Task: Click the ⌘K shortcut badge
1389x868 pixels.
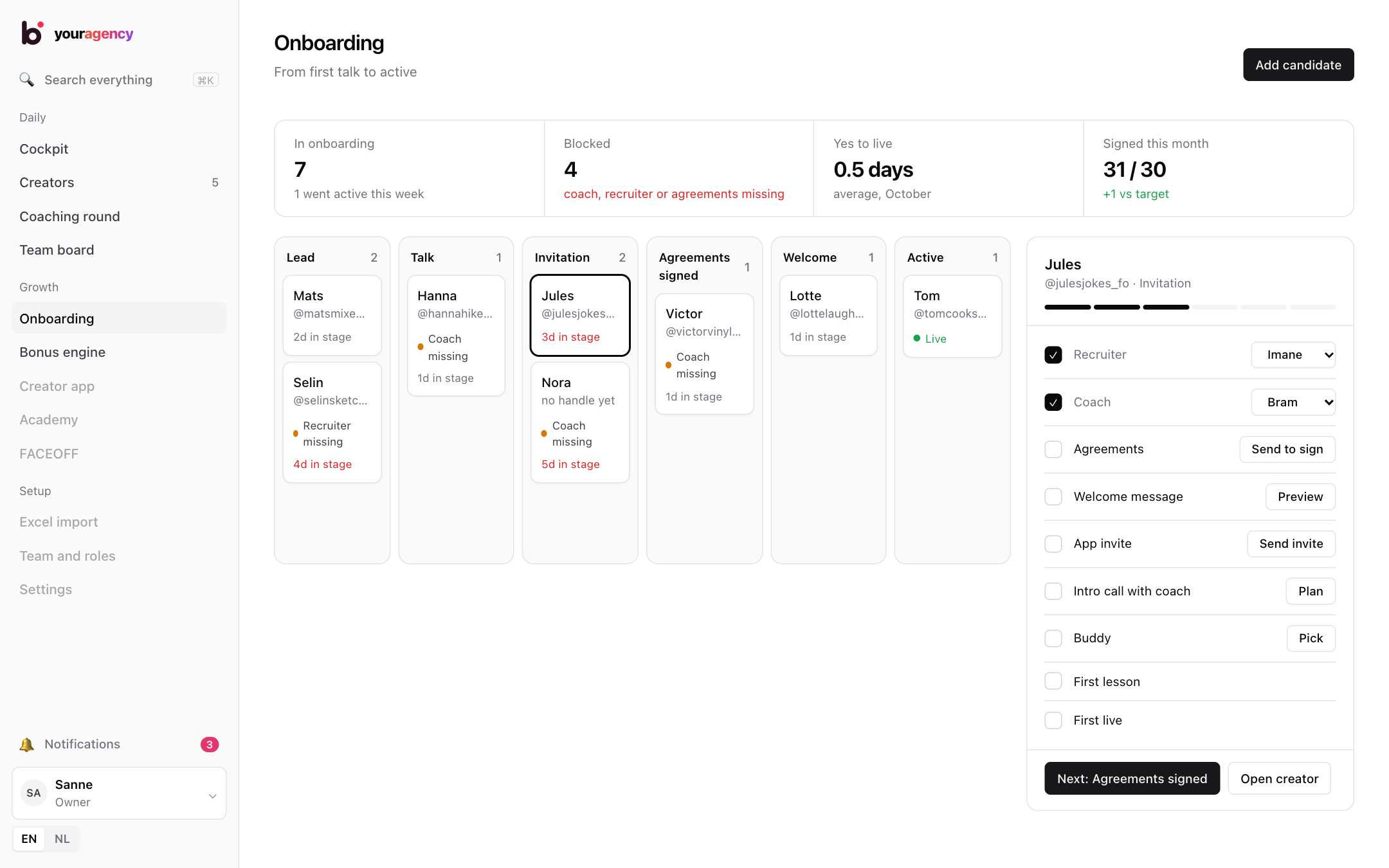Action: pos(206,80)
